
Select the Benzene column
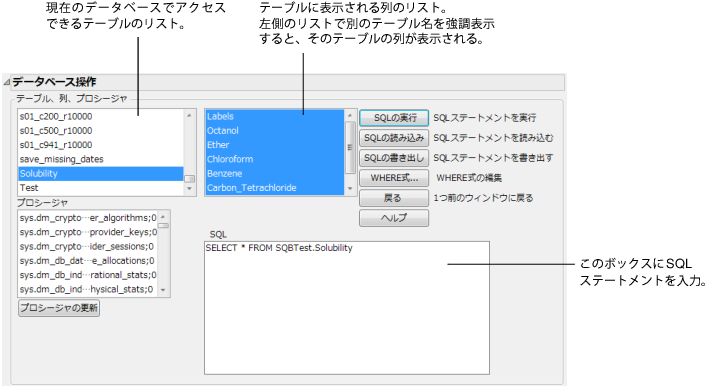tap(275, 173)
